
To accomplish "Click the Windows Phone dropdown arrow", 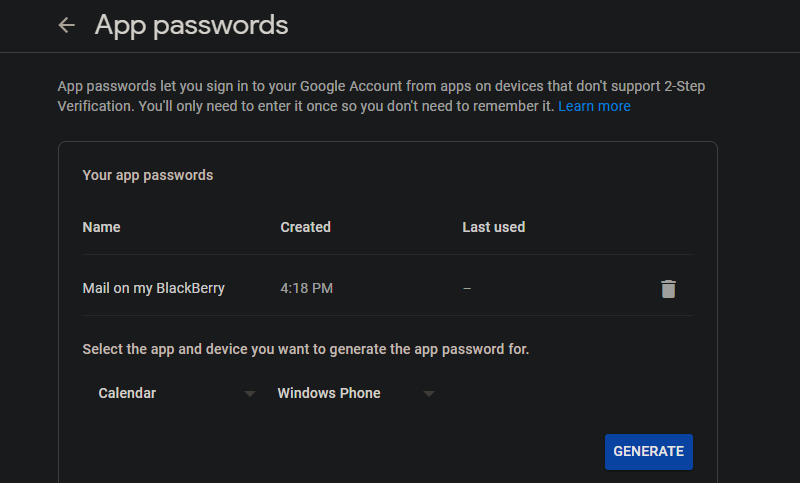I will tap(429, 394).
